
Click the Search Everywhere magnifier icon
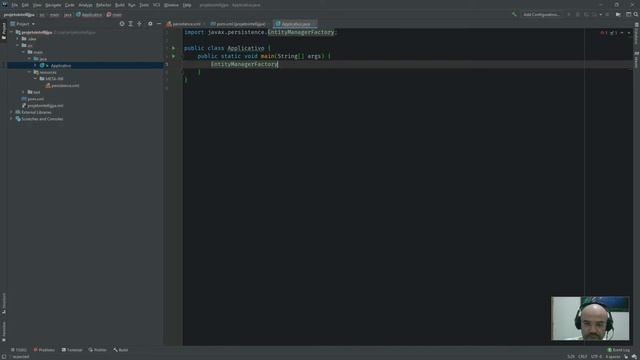pyautogui.click(x=636, y=14)
